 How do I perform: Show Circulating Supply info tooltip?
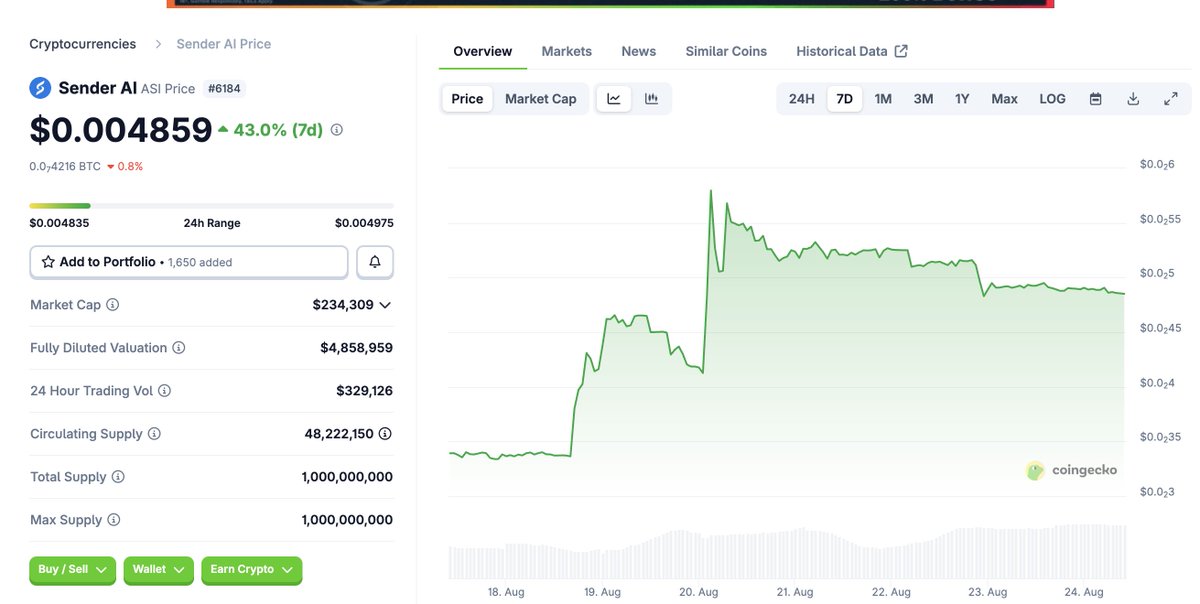(x=153, y=434)
